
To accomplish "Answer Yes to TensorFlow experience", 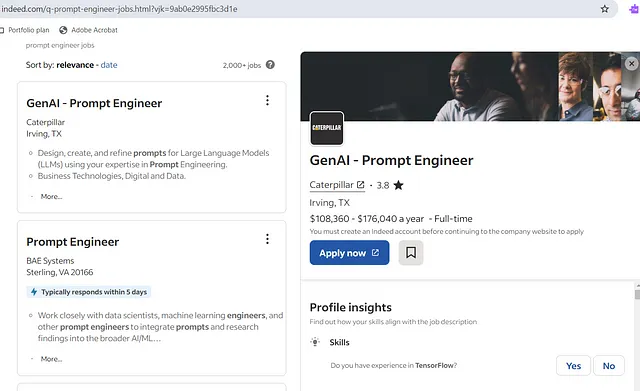I will (573, 366).
